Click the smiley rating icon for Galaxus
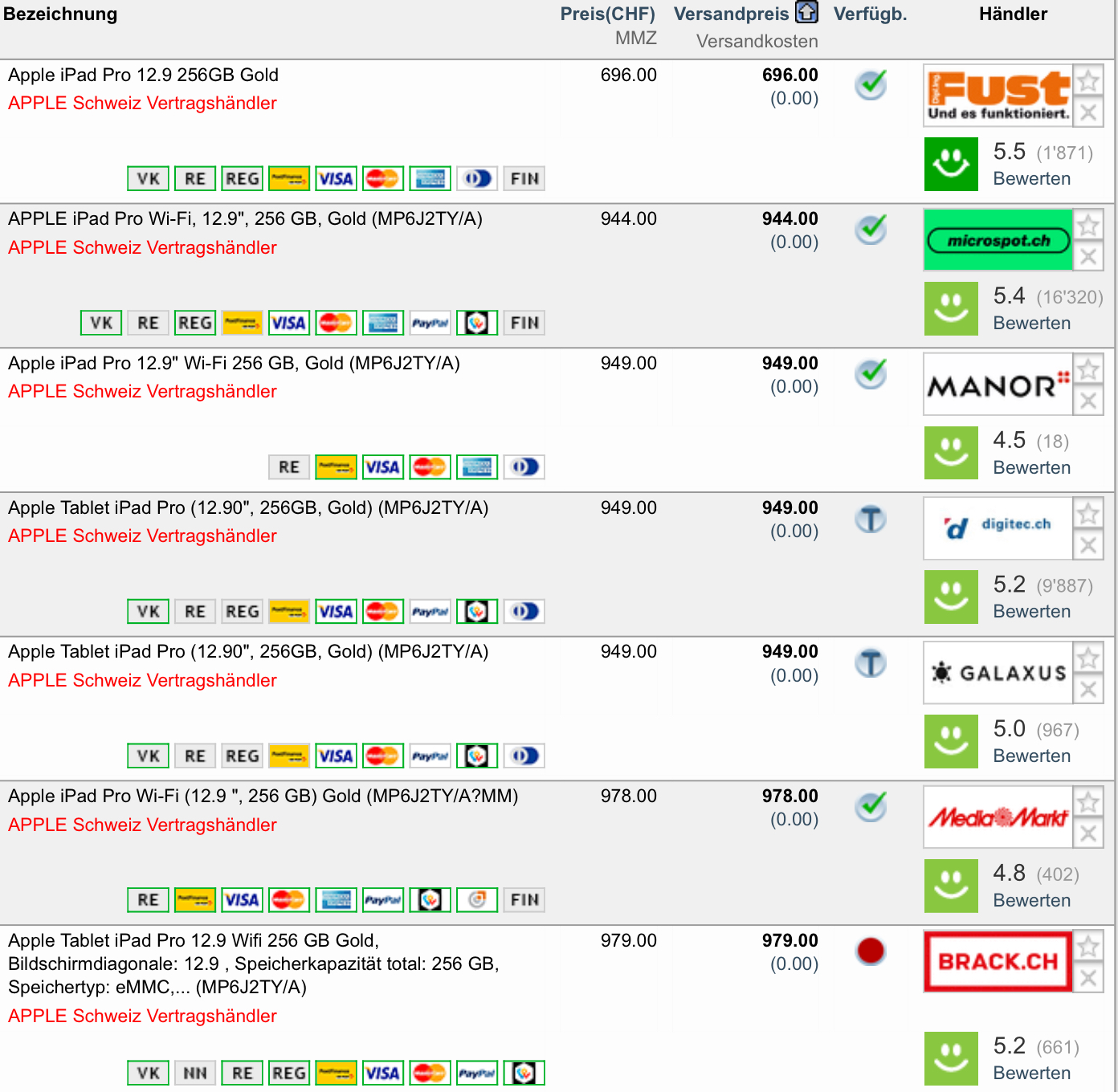The height and width of the screenshot is (1092, 1118). [x=951, y=741]
